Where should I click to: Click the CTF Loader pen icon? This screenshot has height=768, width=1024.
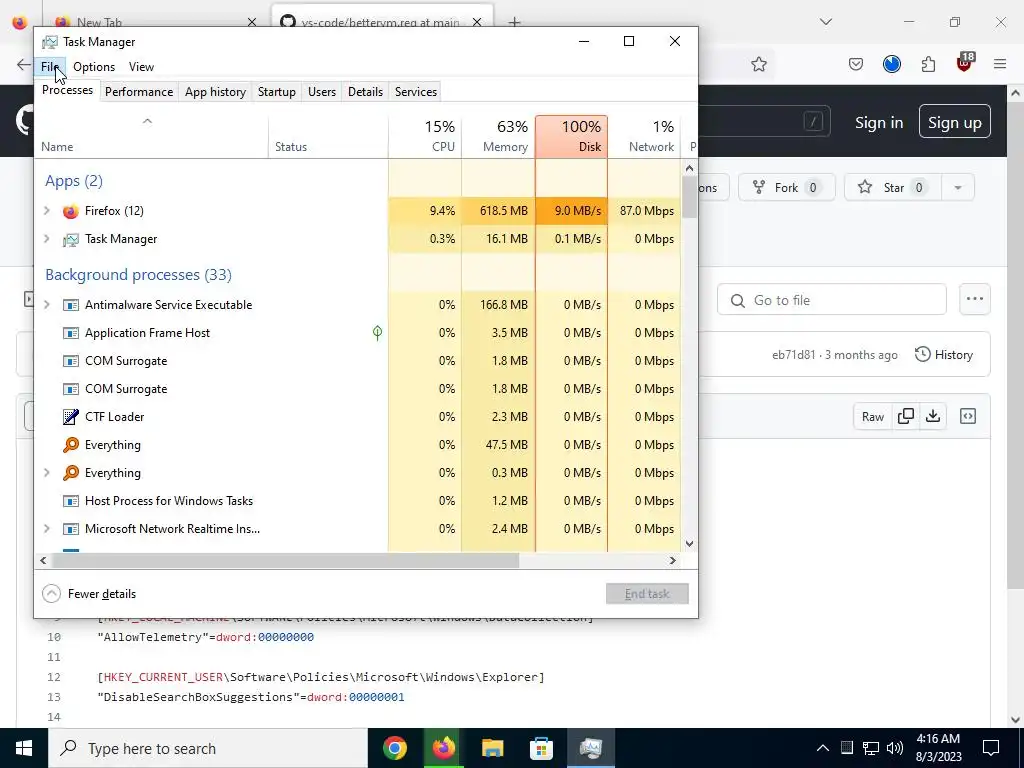tap(71, 417)
